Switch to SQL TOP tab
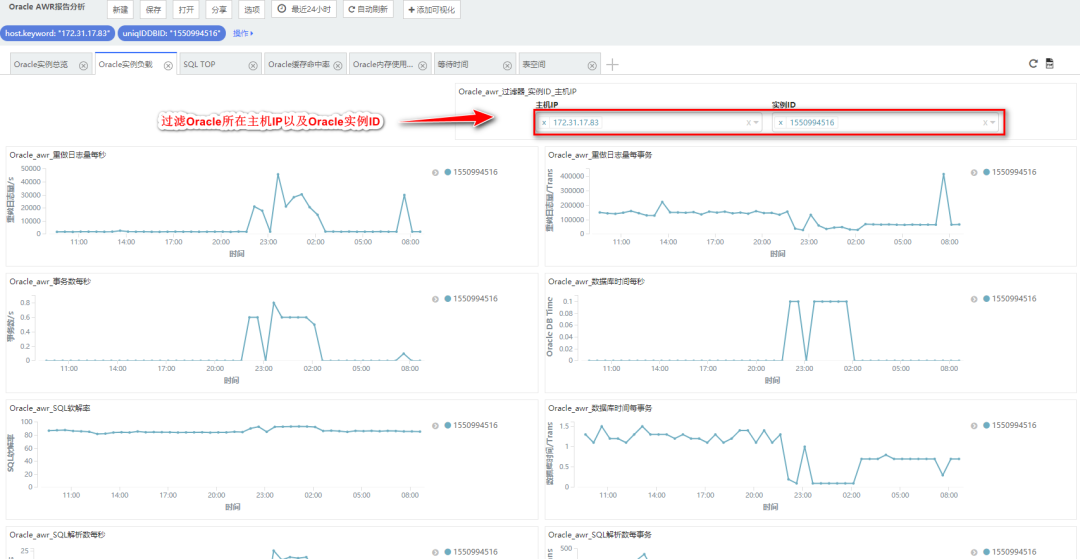The width and height of the screenshot is (1080, 559). click(x=199, y=65)
